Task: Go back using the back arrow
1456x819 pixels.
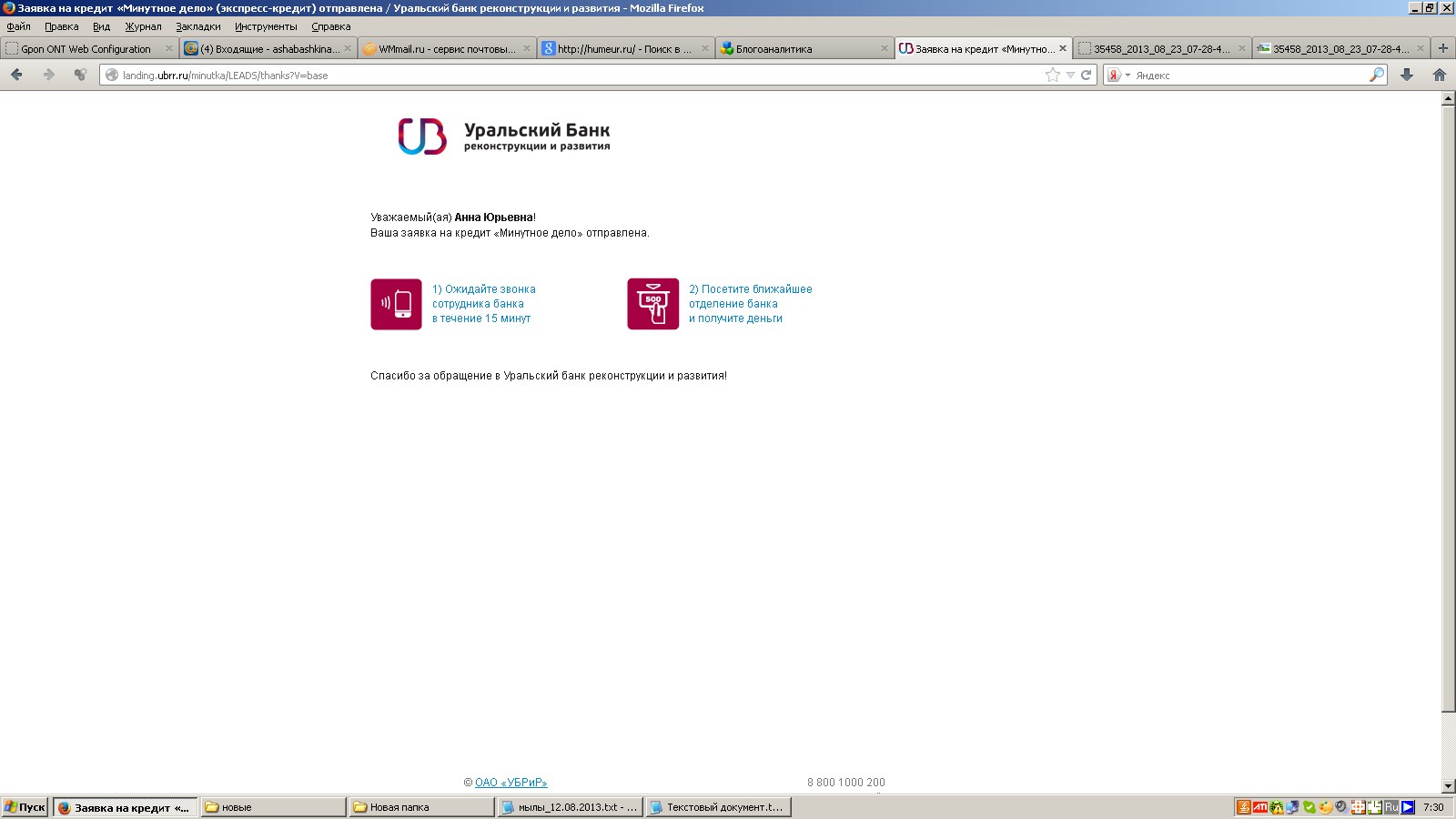Action: click(x=16, y=75)
